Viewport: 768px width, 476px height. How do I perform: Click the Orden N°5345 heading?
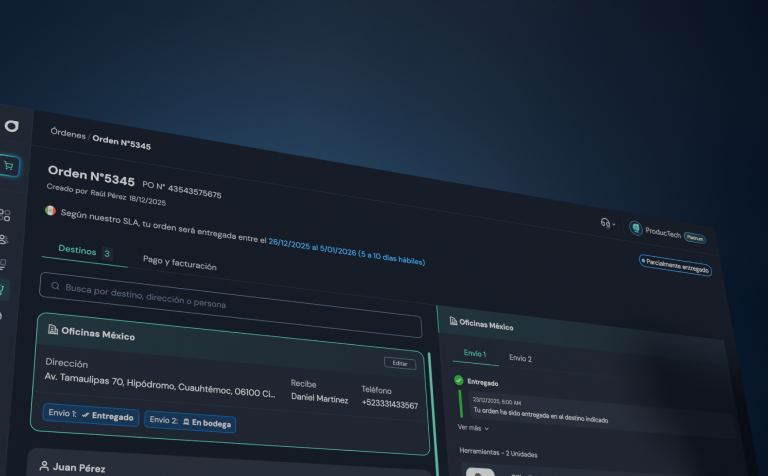[91, 176]
